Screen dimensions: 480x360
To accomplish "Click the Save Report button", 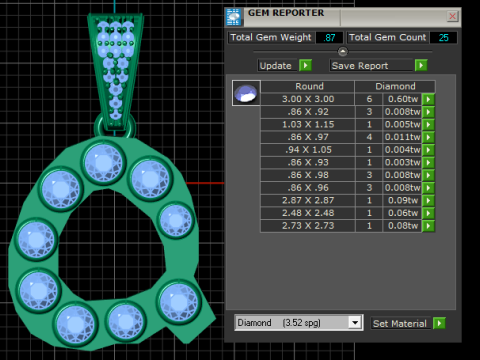I will click(371, 65).
